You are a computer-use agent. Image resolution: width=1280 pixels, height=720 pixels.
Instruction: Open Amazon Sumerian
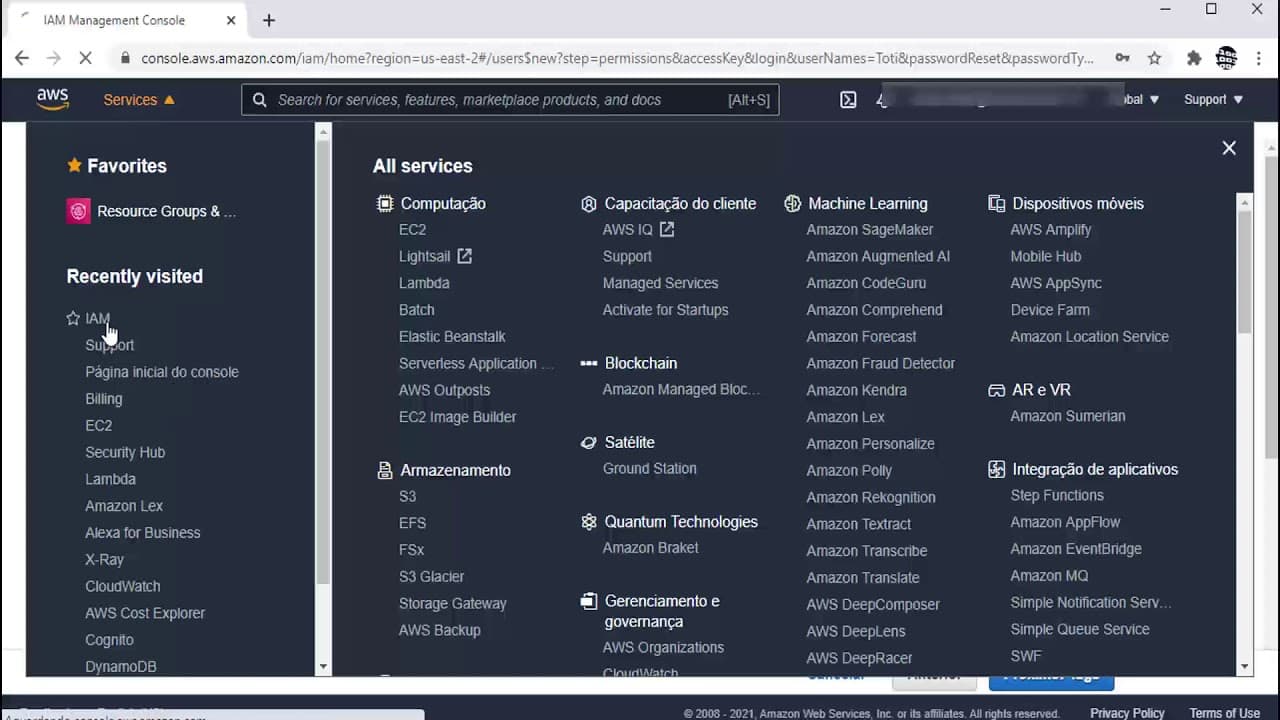(x=1067, y=416)
